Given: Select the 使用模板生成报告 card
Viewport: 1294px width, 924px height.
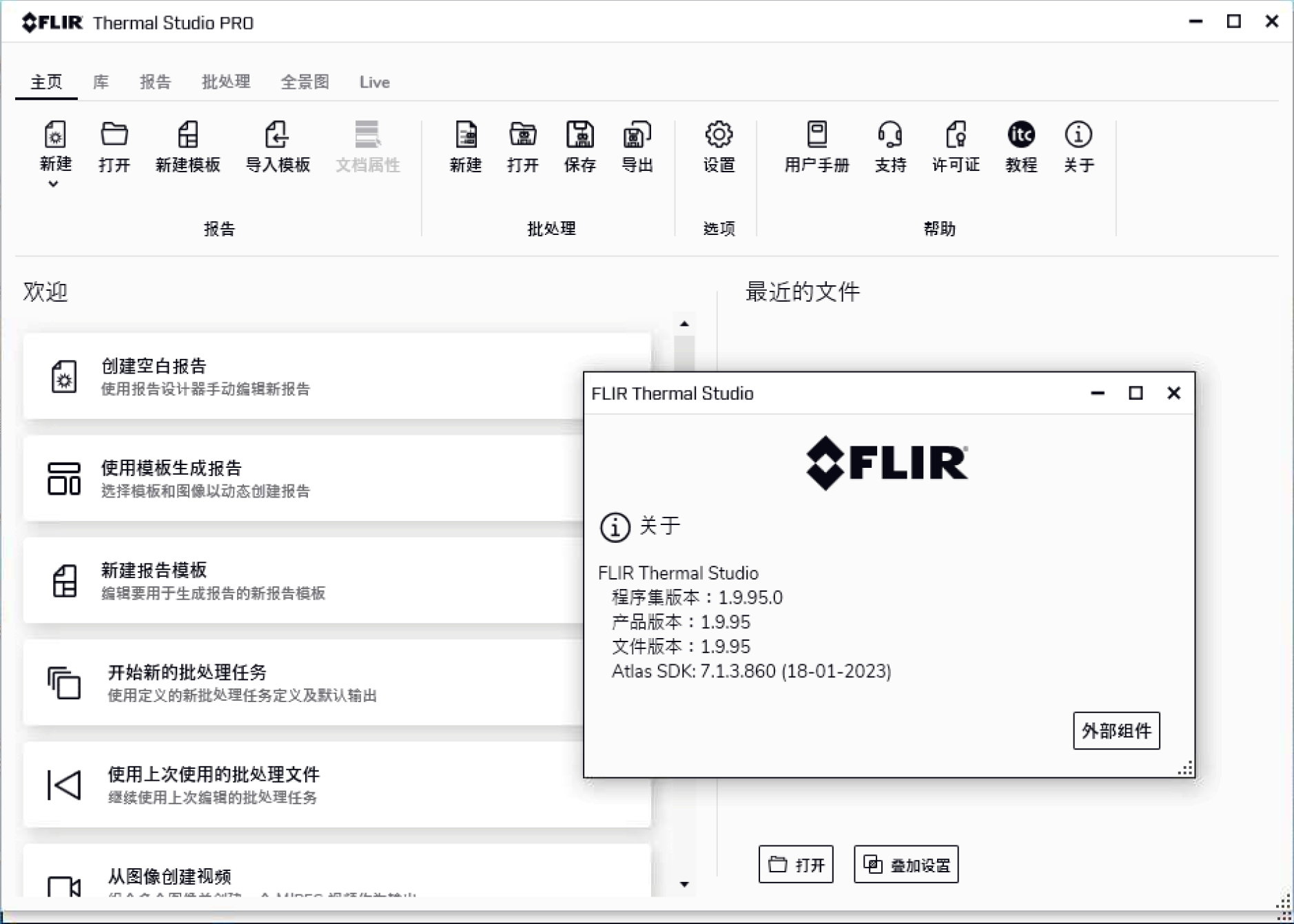Looking at the screenshot, I should coord(337,478).
